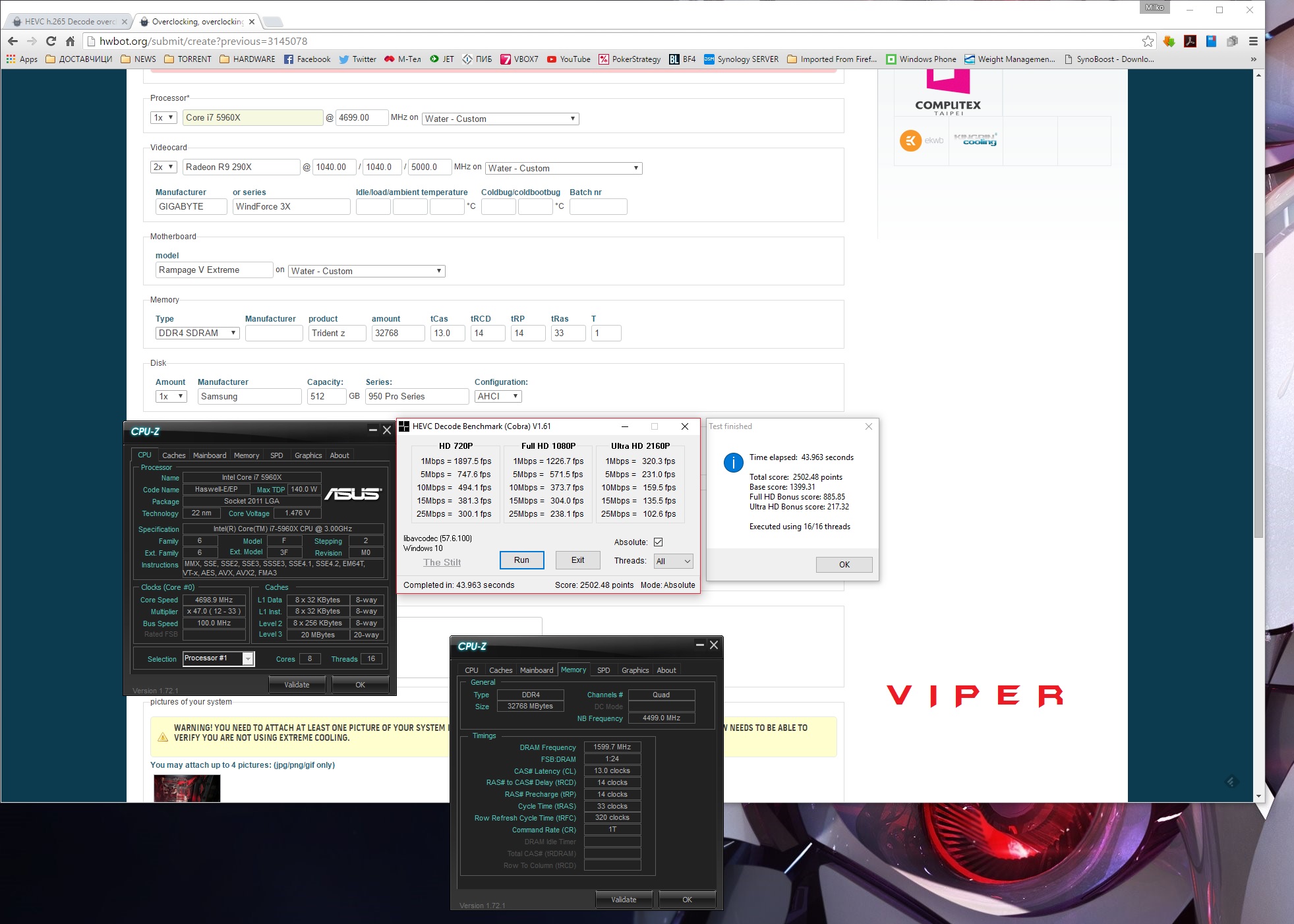Switch to the About tab in memory CPU-Z window
The width and height of the screenshot is (1294, 924).
666,670
